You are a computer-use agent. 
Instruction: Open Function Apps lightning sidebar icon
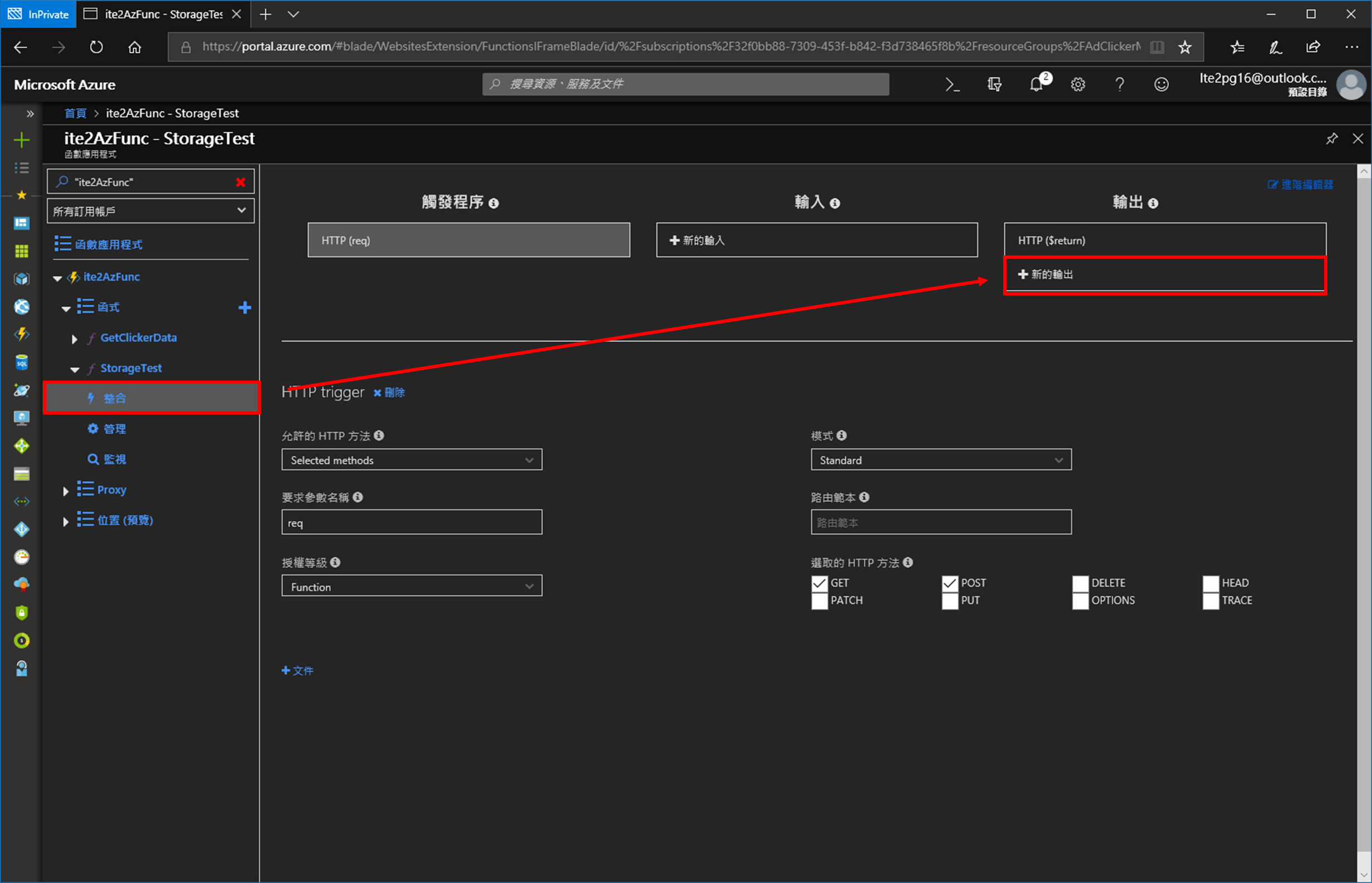tap(22, 335)
